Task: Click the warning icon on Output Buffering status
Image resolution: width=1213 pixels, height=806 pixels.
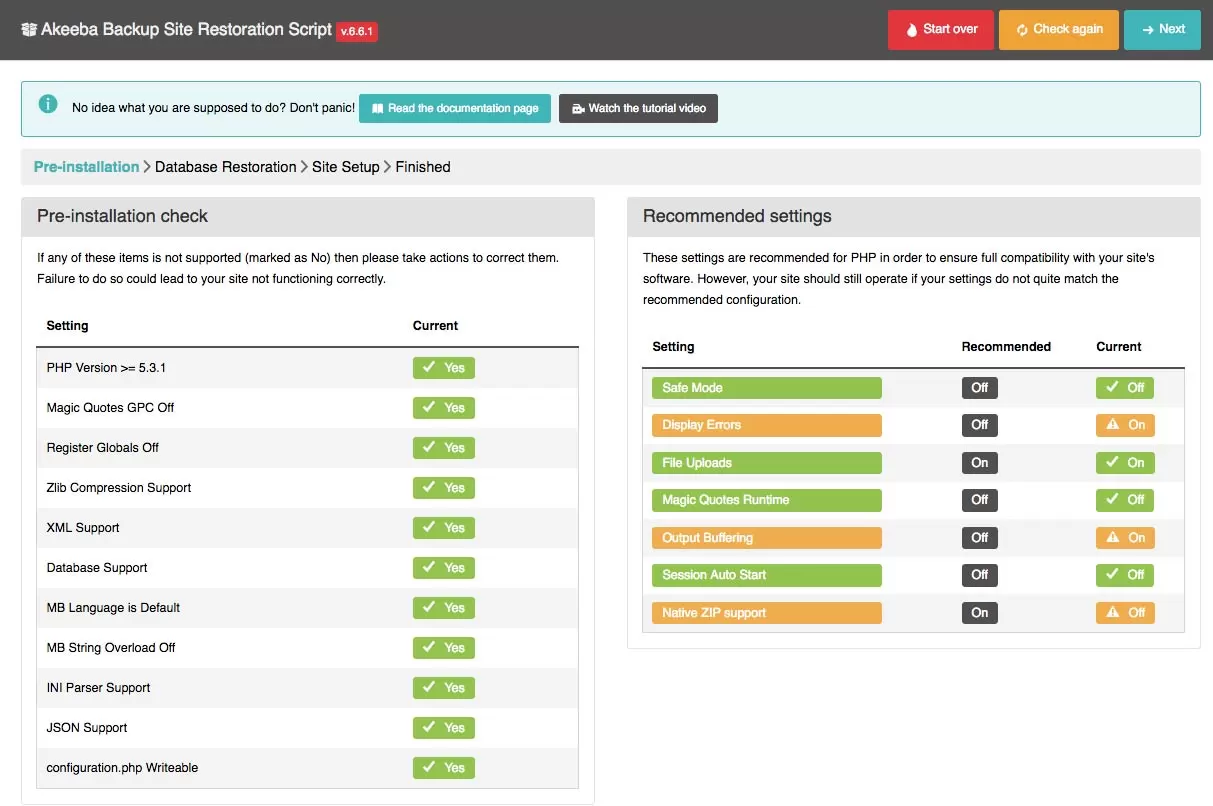Action: [x=1112, y=538]
